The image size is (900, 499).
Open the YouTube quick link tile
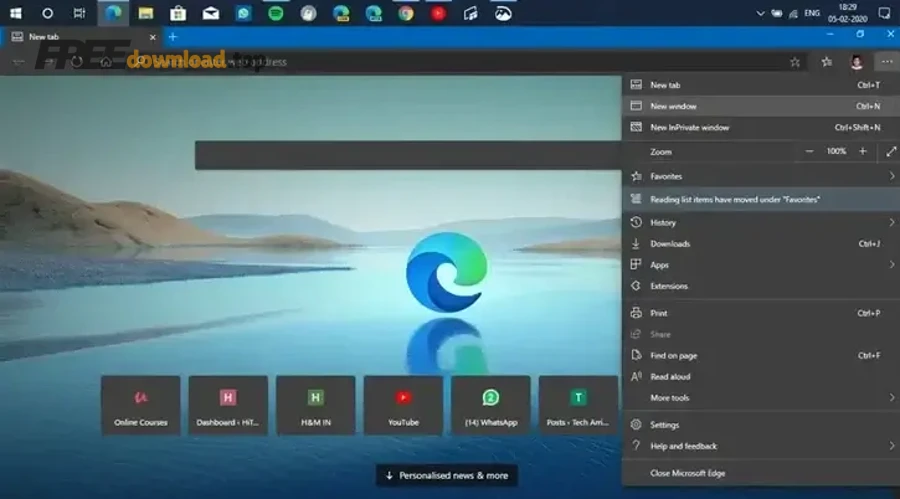tap(404, 405)
